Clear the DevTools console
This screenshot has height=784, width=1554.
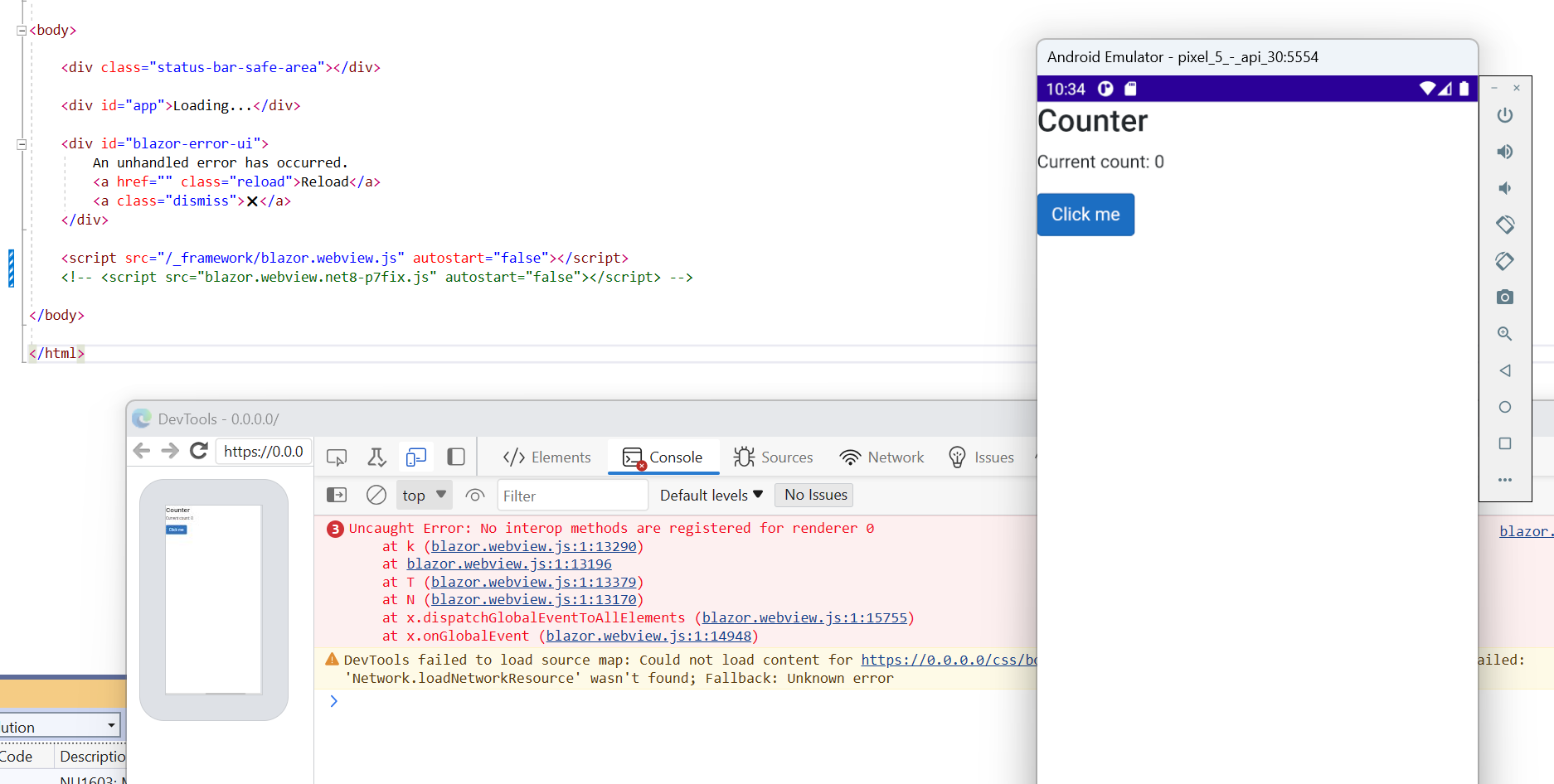(x=376, y=495)
